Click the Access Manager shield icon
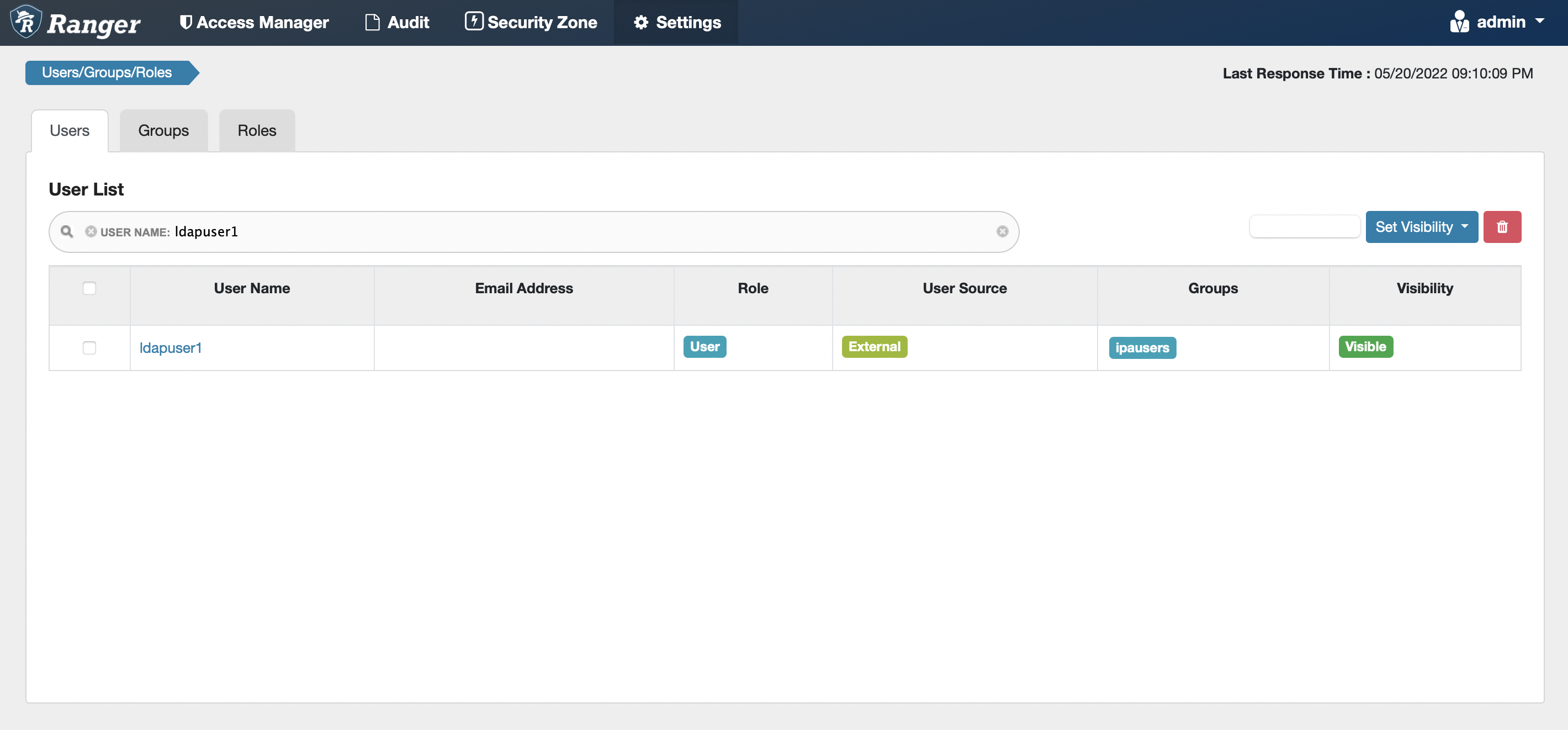The height and width of the screenshot is (730, 1568). tap(186, 23)
